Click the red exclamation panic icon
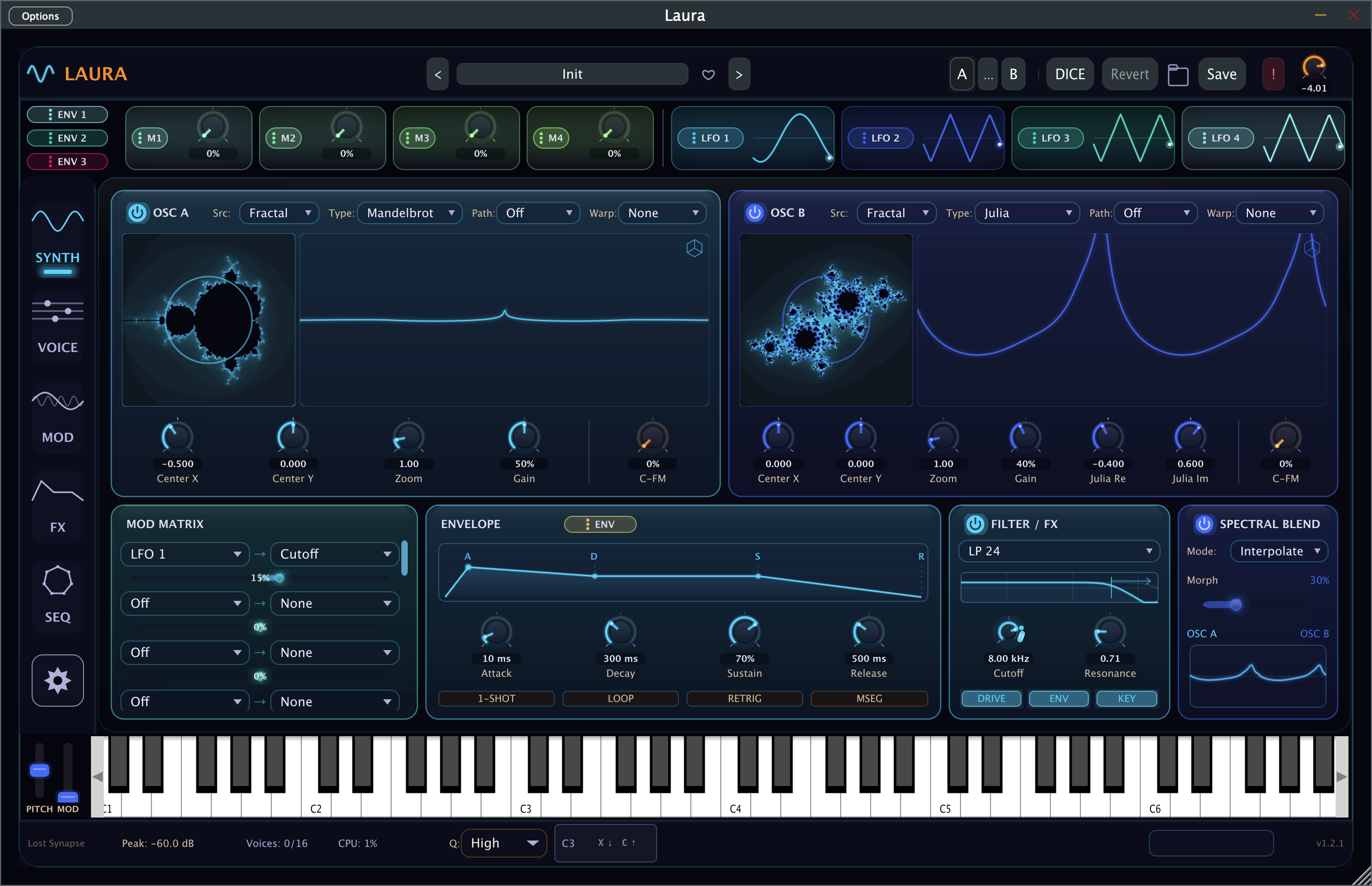 click(1273, 74)
